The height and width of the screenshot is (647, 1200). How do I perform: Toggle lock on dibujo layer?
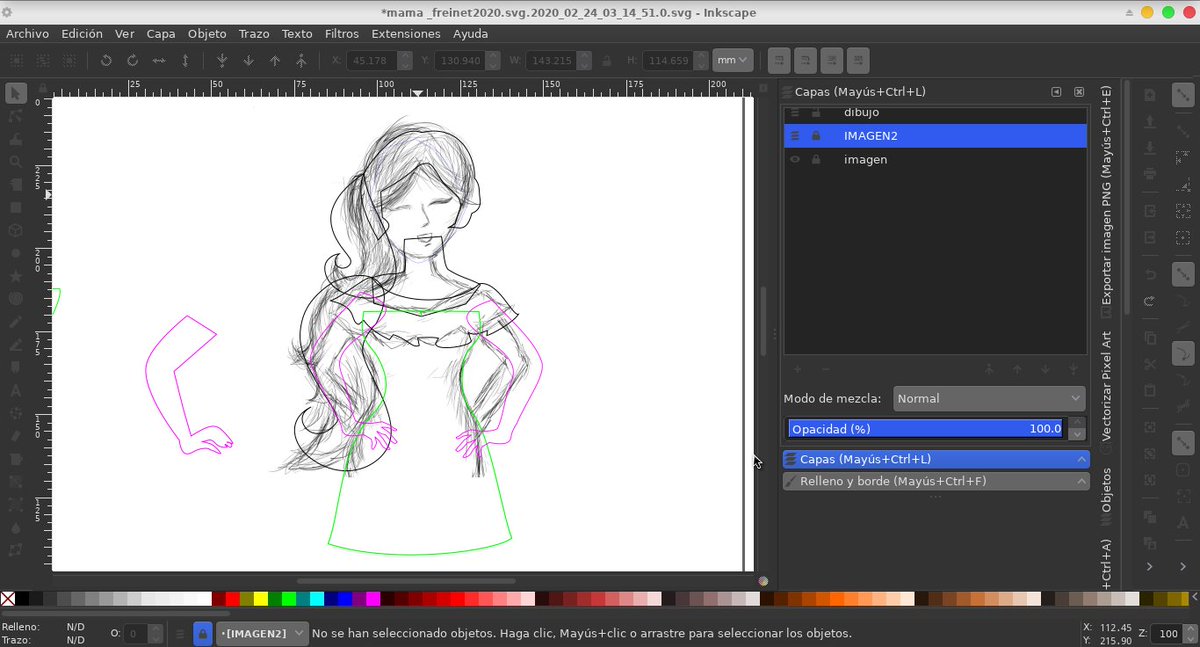coord(816,113)
